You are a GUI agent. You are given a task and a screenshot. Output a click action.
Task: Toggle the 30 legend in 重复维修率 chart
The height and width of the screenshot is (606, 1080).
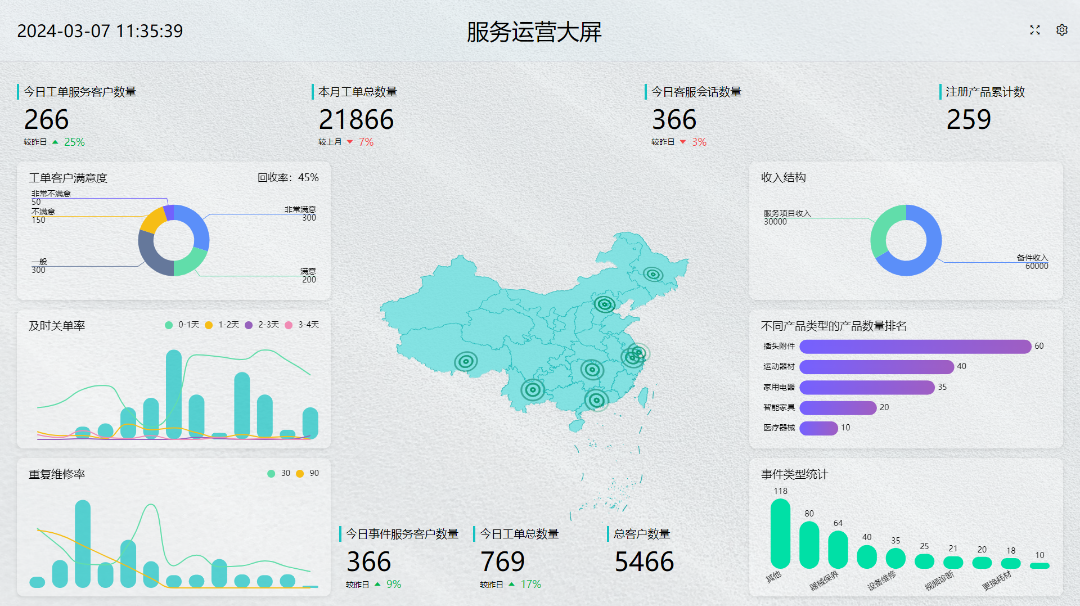(278, 473)
